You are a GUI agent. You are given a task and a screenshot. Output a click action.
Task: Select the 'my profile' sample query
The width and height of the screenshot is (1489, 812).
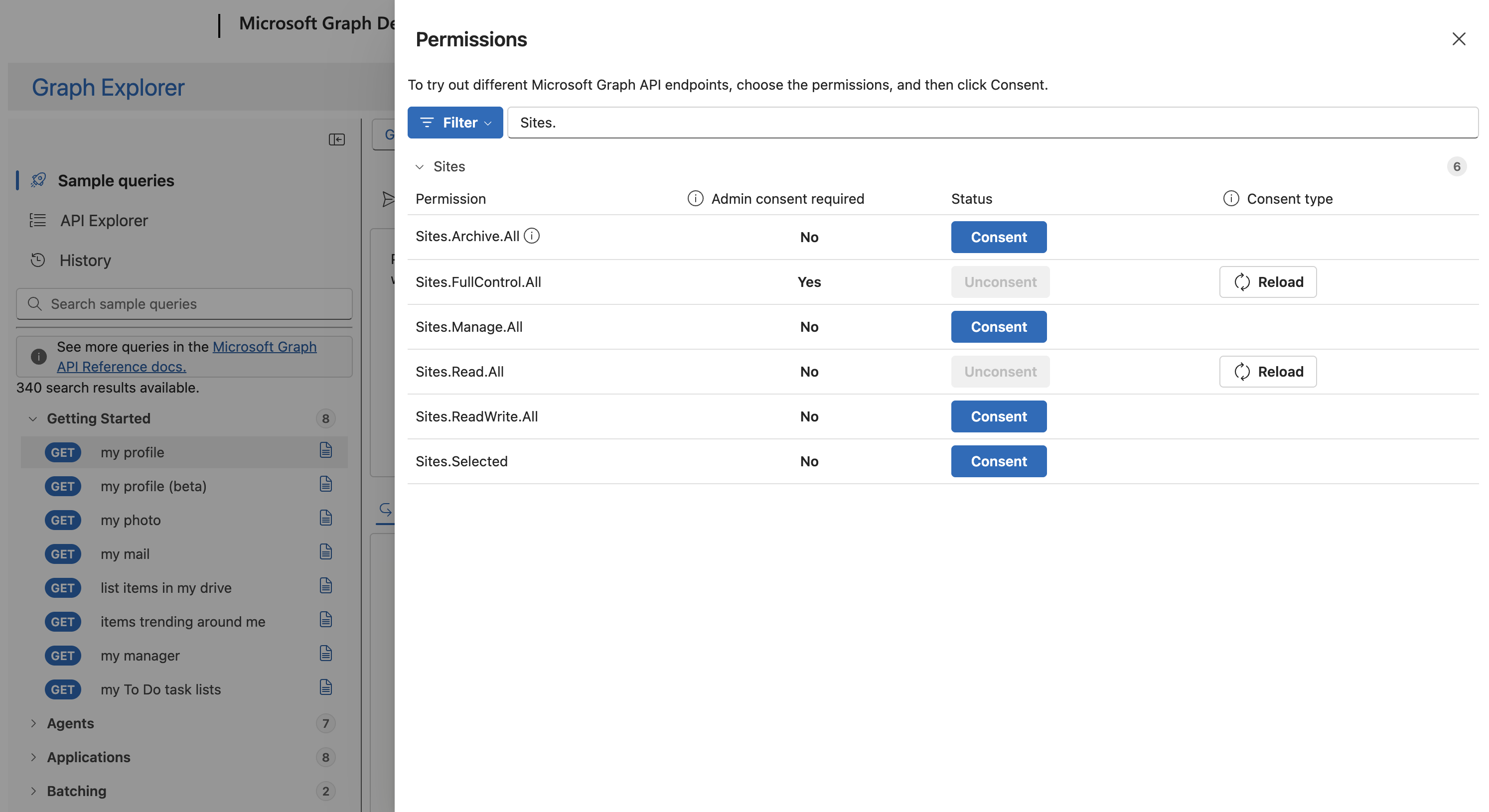pyautogui.click(x=184, y=452)
